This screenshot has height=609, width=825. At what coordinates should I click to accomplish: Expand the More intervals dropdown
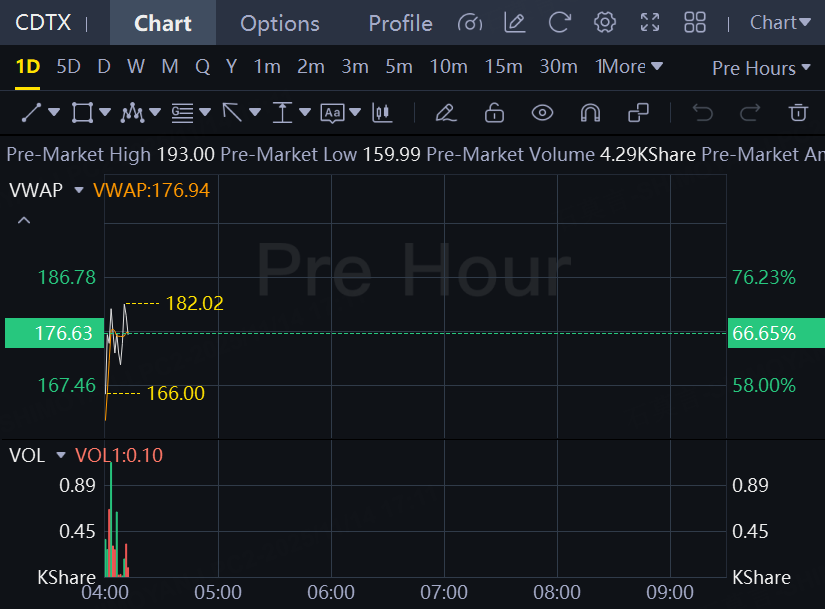point(629,67)
